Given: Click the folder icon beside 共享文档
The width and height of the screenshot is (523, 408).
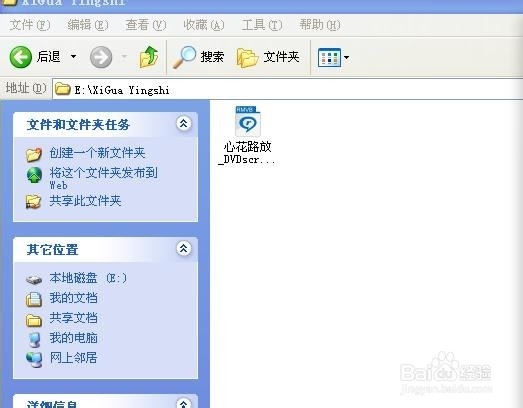Looking at the screenshot, I should pos(34,320).
